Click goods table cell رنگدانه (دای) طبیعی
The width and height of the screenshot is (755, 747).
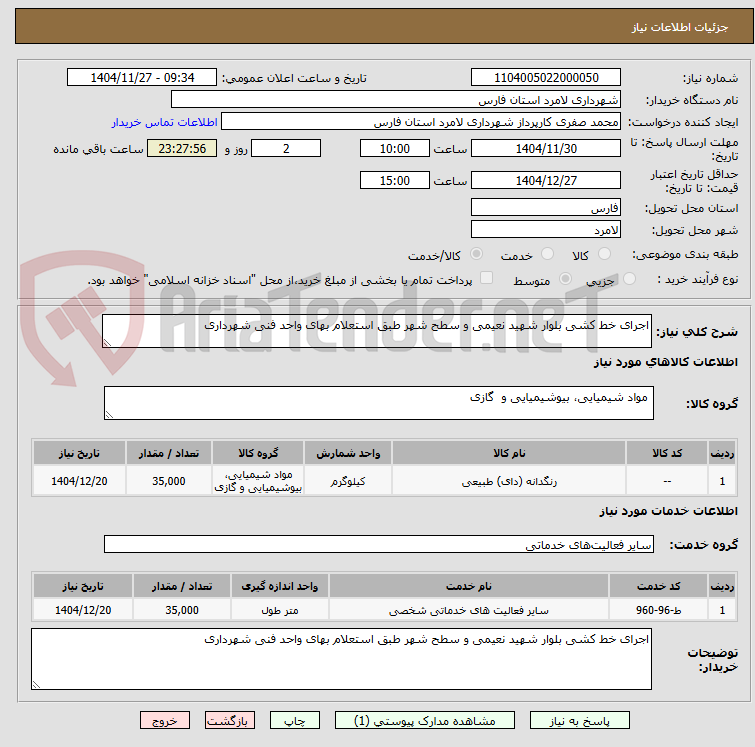tap(509, 481)
